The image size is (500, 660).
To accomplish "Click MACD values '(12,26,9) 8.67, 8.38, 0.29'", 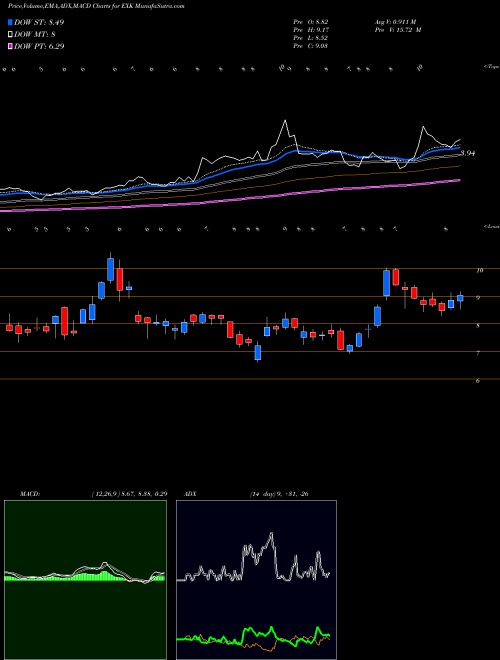I will [x=129, y=494].
